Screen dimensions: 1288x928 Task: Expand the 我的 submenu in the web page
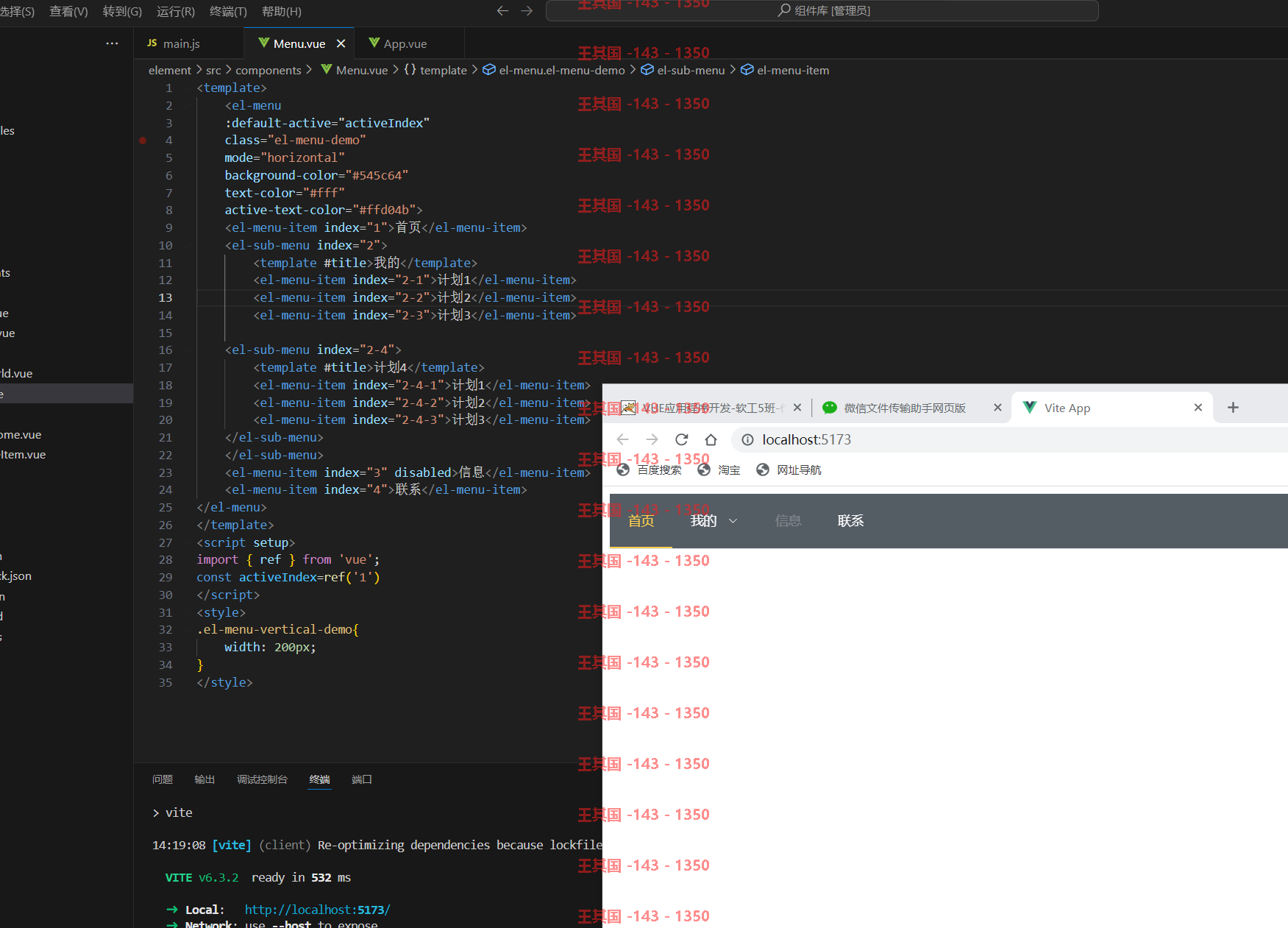(714, 520)
